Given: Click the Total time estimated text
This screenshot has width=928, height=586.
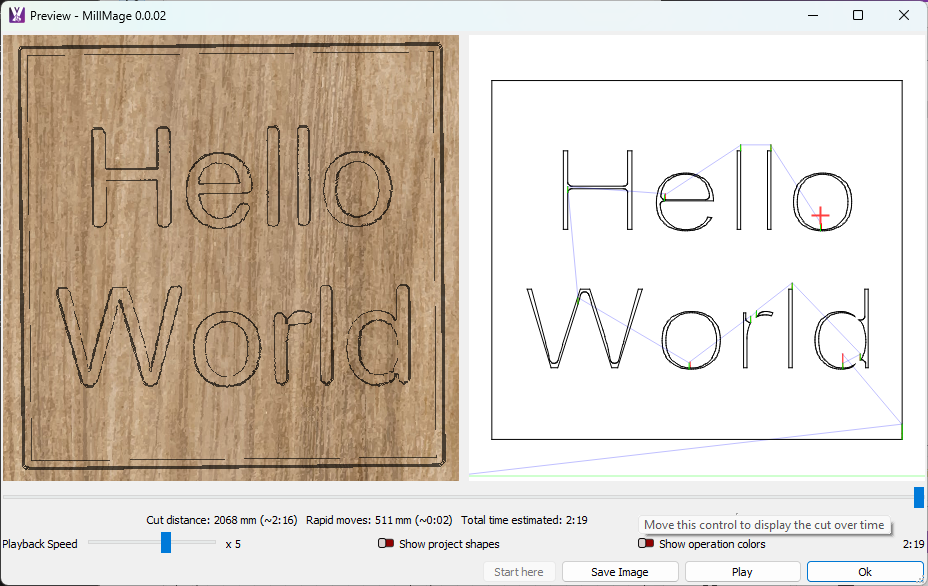Looking at the screenshot, I should [524, 520].
